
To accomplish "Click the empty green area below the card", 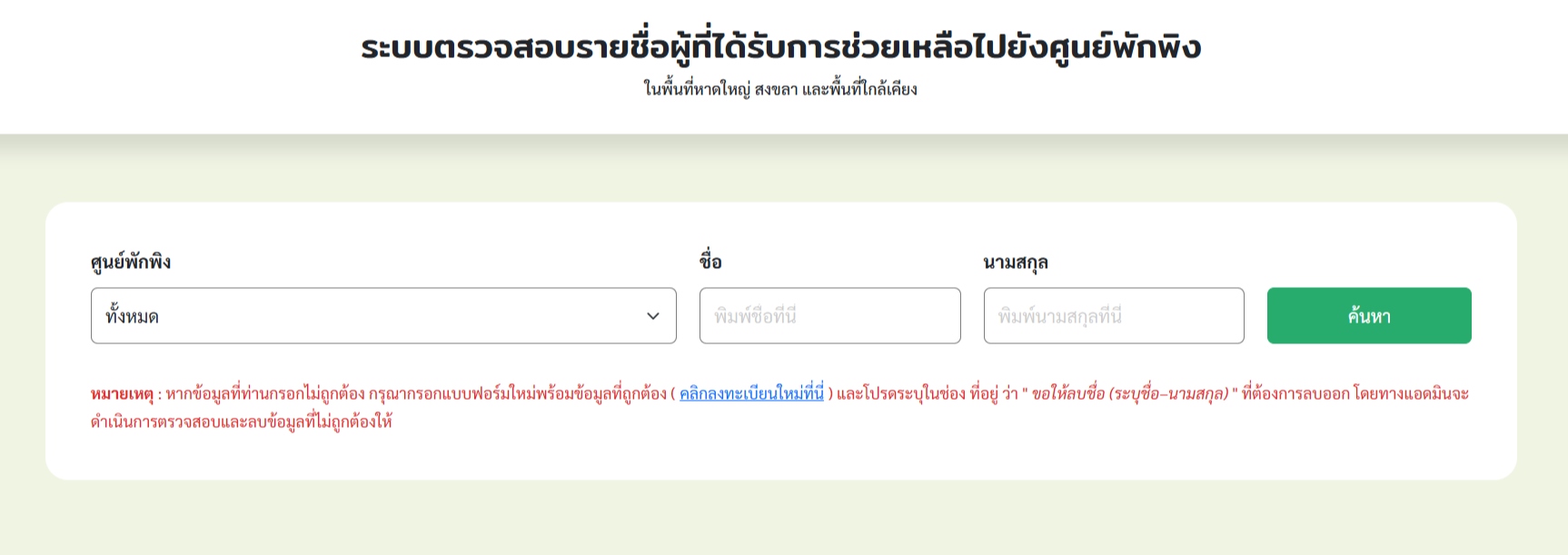I will 781,518.
